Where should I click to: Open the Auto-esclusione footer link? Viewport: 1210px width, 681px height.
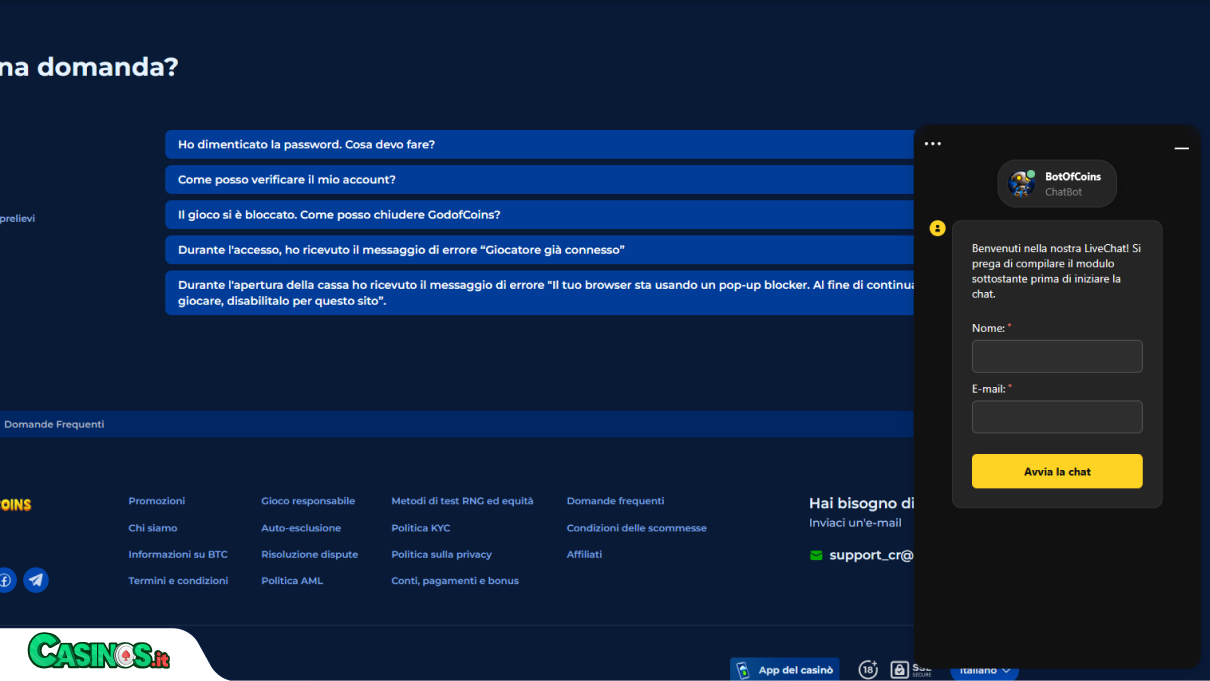tap(301, 528)
